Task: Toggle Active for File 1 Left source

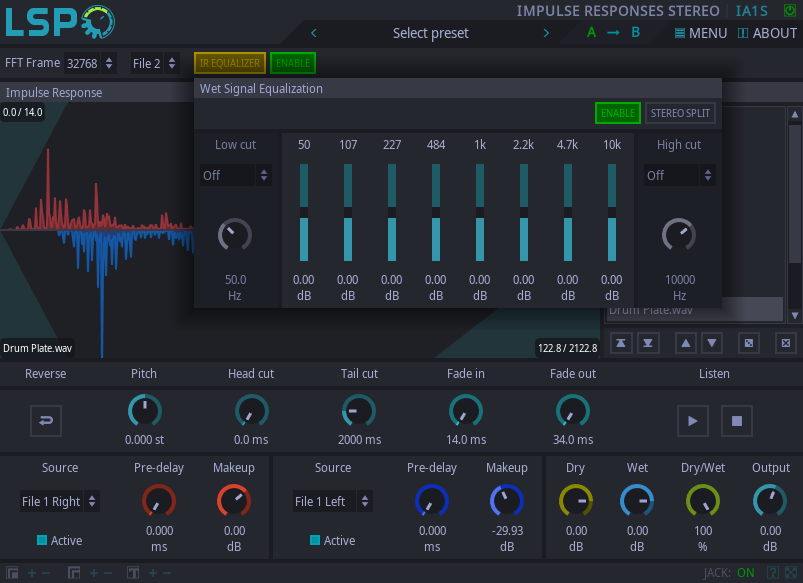Action: click(x=315, y=540)
